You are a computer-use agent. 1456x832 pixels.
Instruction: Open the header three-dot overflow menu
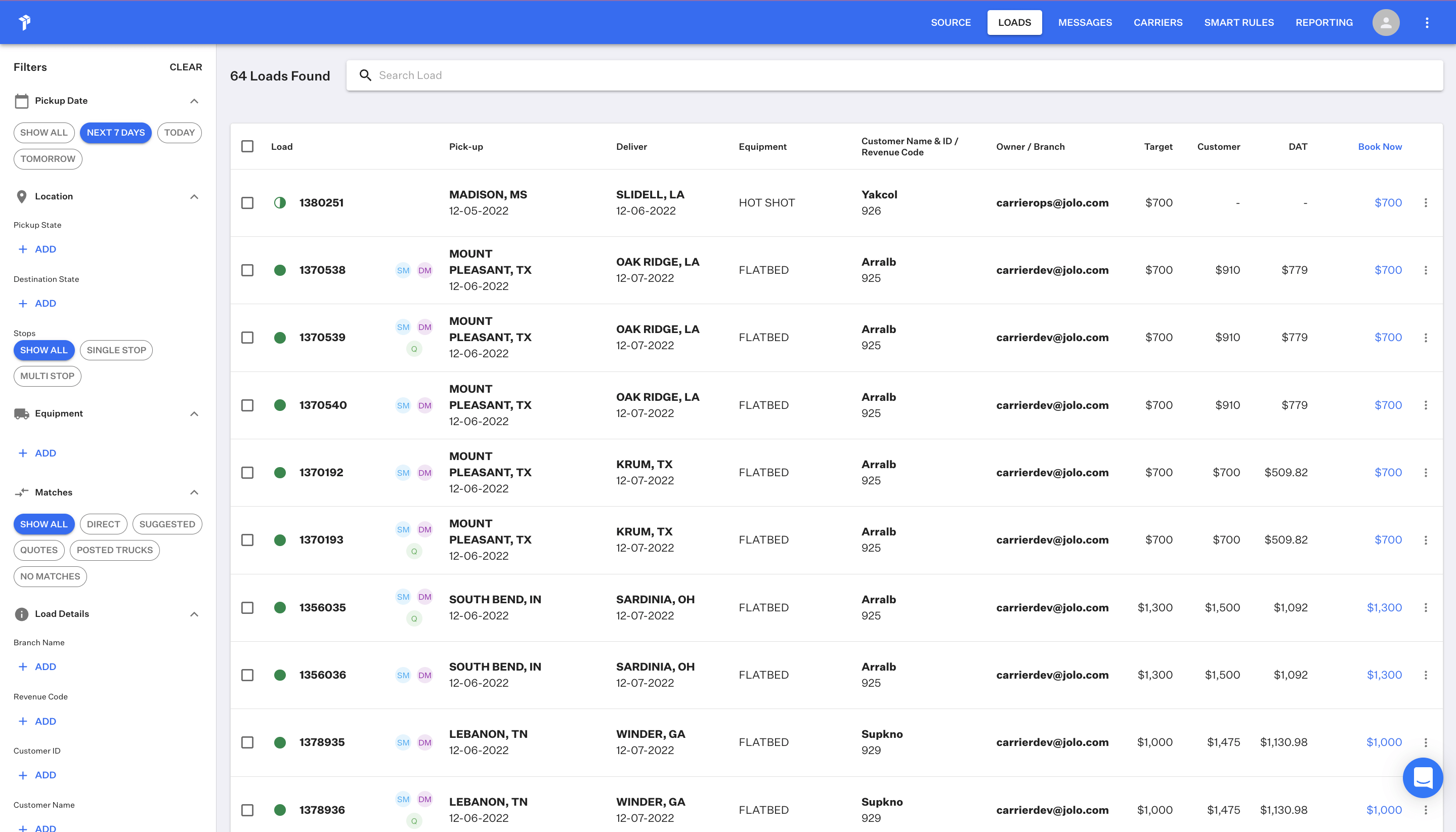tap(1426, 22)
